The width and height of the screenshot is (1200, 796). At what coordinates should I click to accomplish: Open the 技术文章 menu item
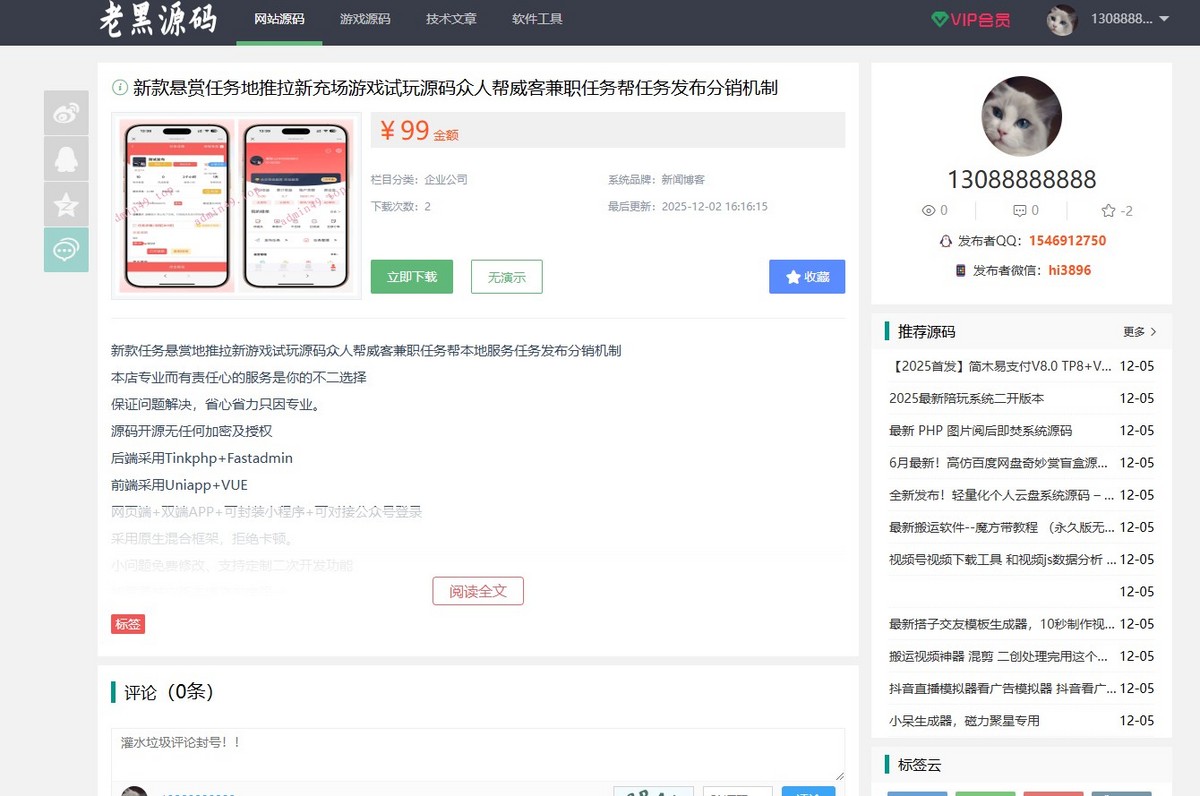tap(450, 18)
